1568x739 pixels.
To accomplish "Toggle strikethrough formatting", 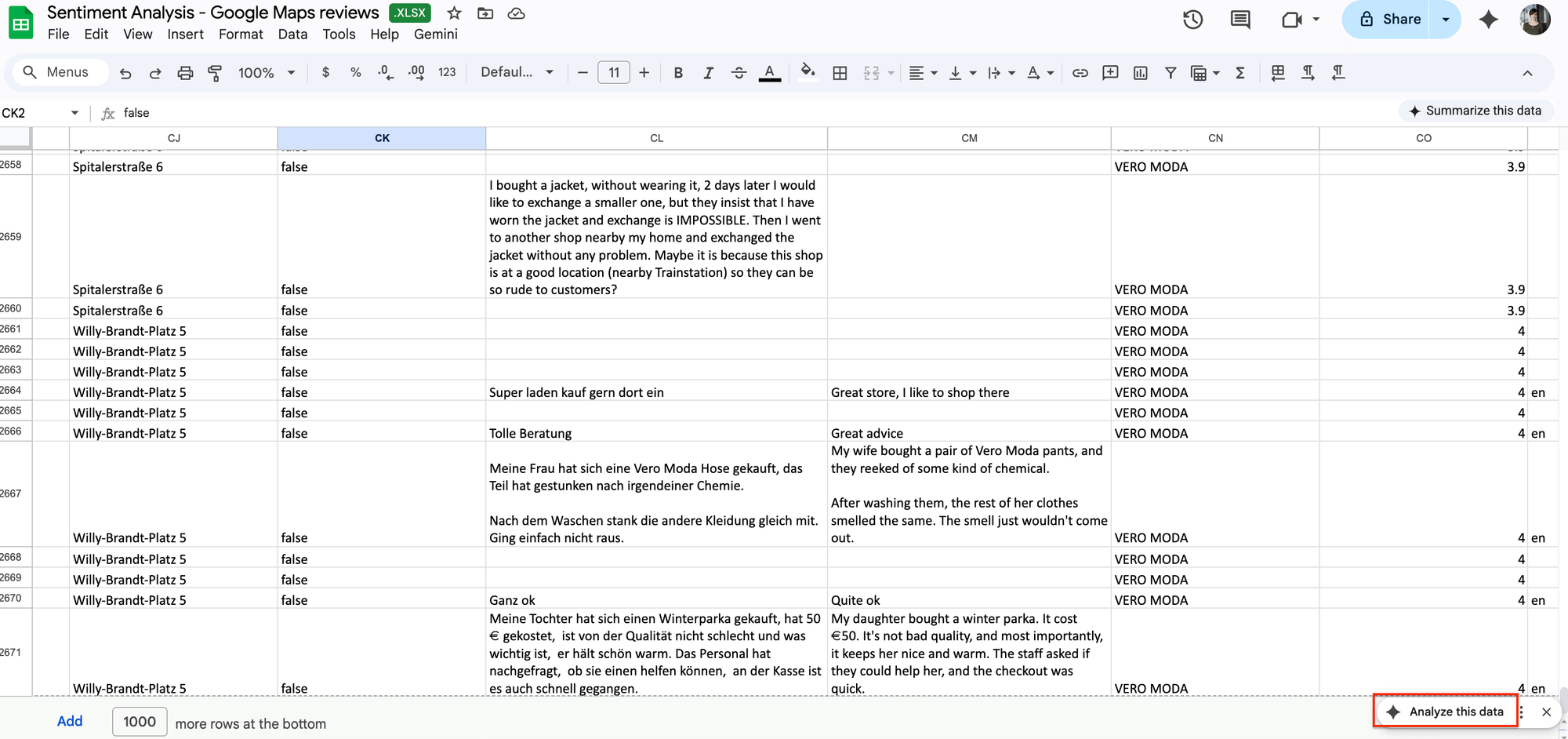I will [739, 73].
